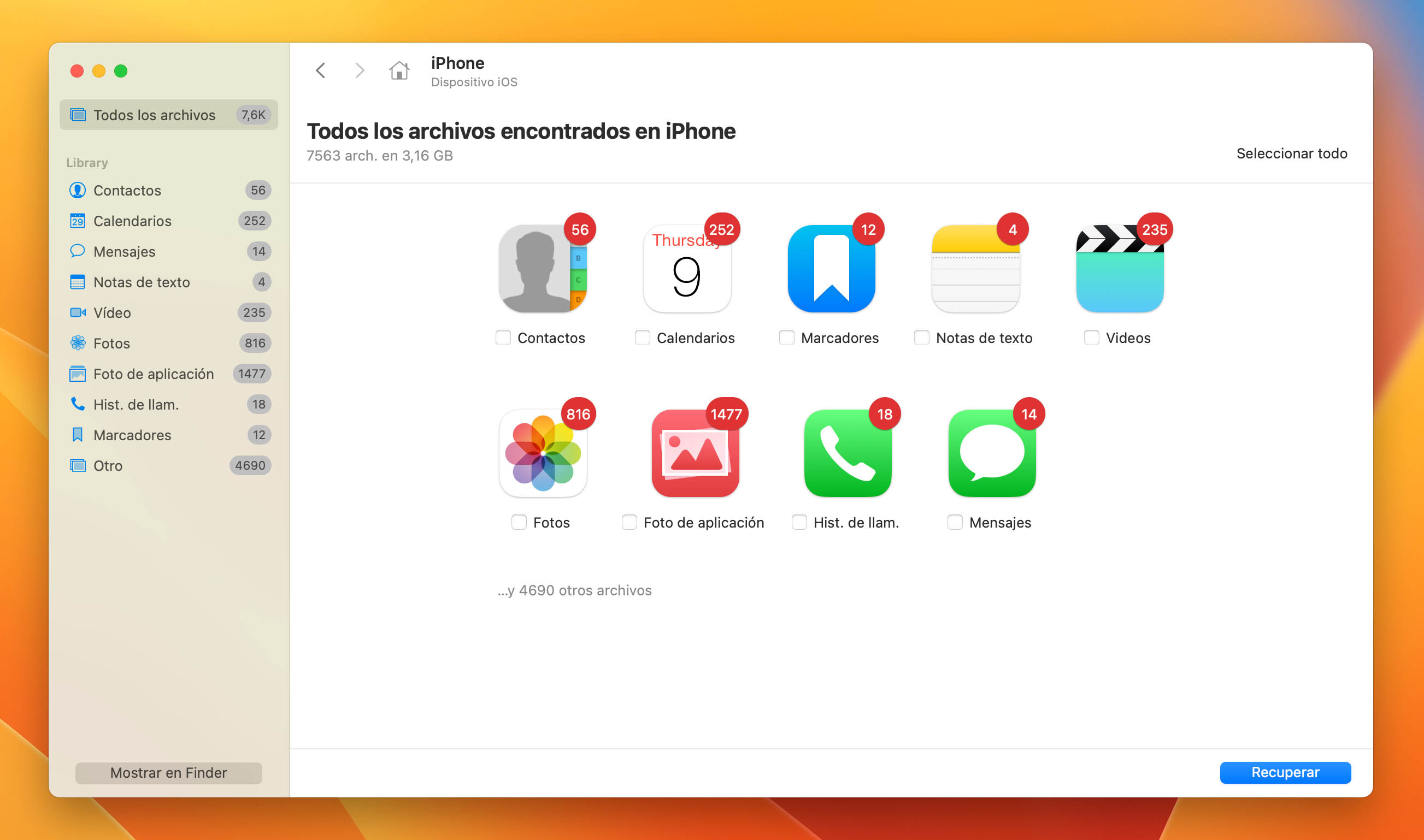Click Otro sidebar icon

(78, 465)
